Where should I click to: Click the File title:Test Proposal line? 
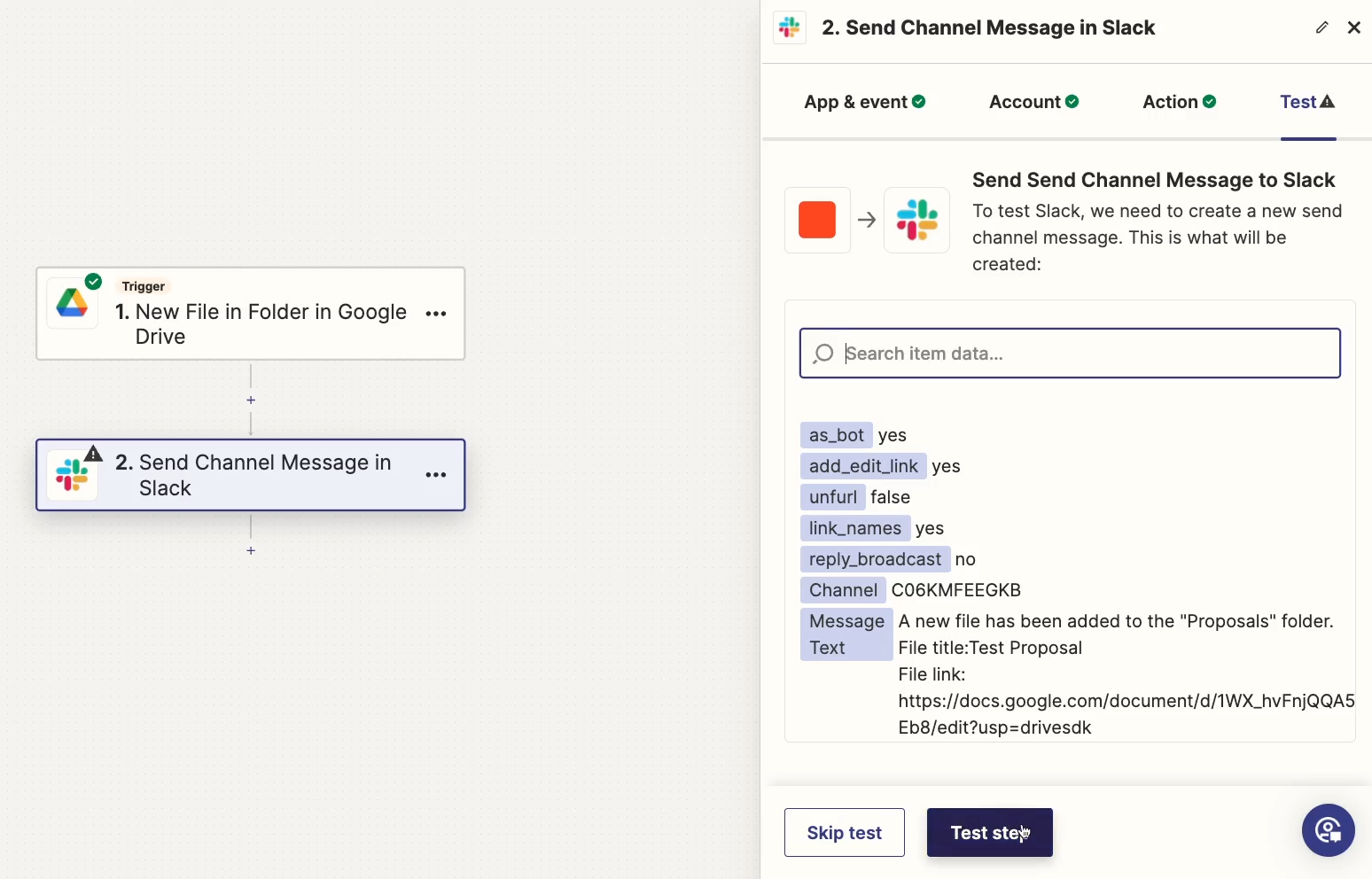click(x=990, y=648)
